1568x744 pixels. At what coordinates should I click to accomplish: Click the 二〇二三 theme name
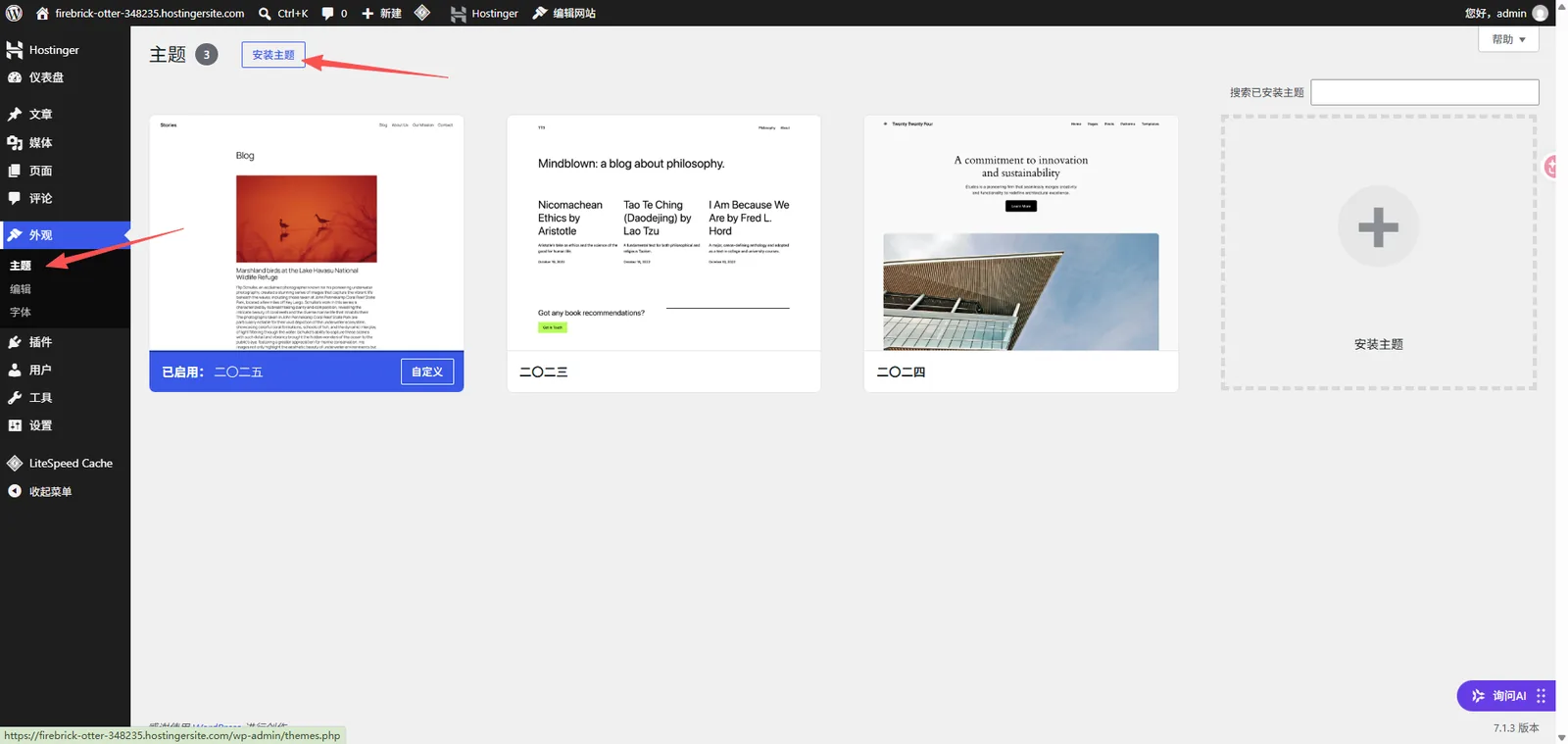point(544,372)
